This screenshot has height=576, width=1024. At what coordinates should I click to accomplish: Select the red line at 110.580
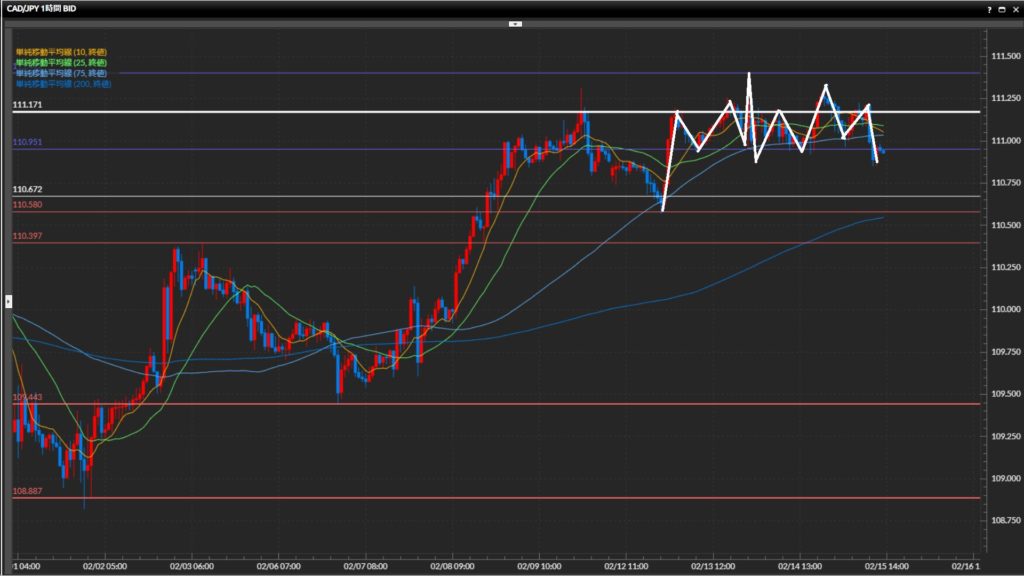tap(300, 212)
